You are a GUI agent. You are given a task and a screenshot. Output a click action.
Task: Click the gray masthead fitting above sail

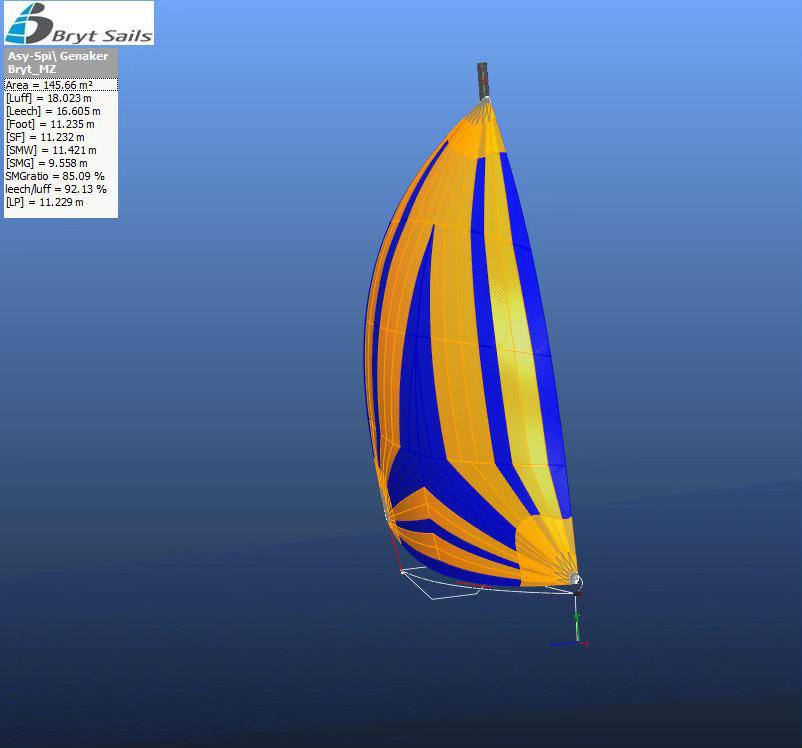point(483,80)
